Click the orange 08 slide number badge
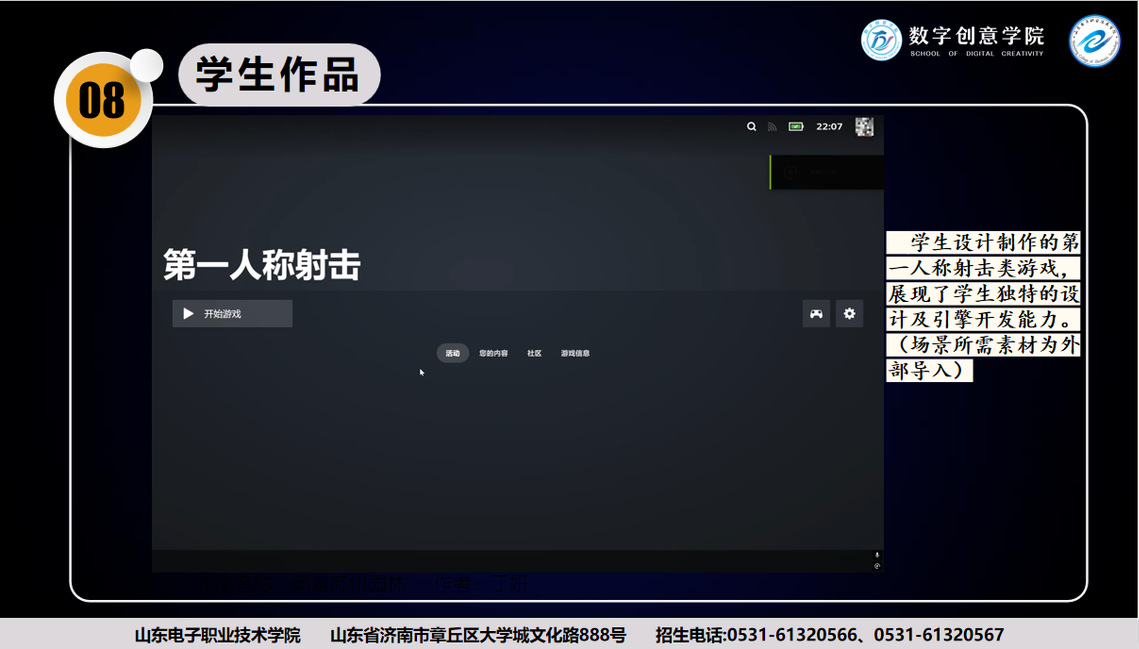Viewport: 1139px width, 649px height. (102, 100)
